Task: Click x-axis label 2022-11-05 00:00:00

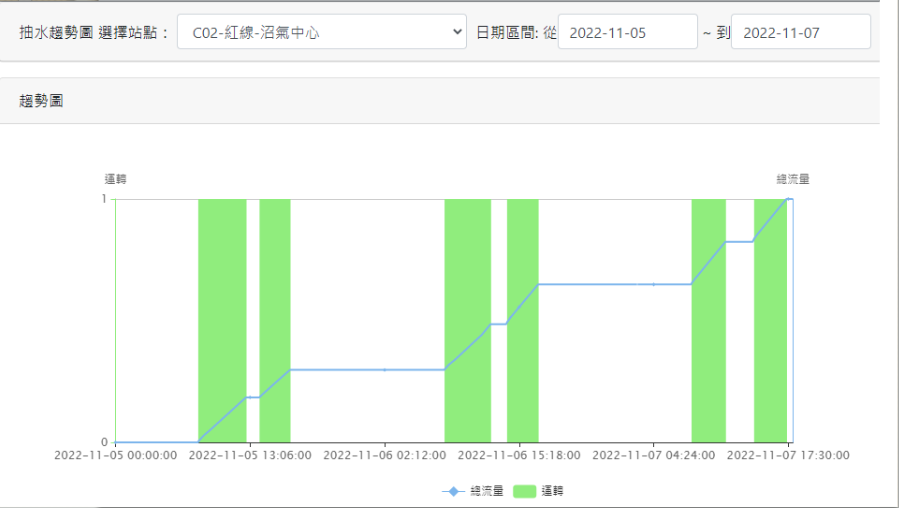Action: tap(116, 455)
